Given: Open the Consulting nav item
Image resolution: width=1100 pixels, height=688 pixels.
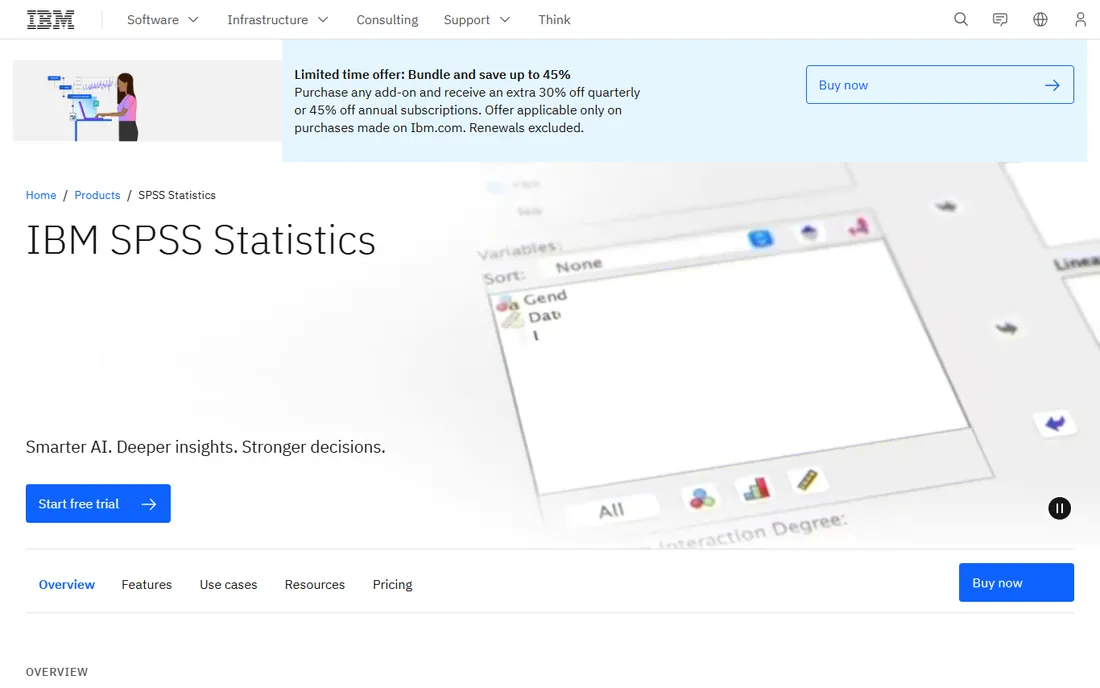Looking at the screenshot, I should tap(387, 20).
